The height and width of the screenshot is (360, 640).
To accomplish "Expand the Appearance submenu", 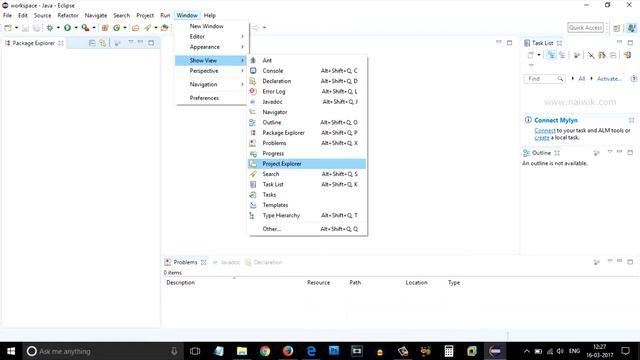I will point(211,47).
